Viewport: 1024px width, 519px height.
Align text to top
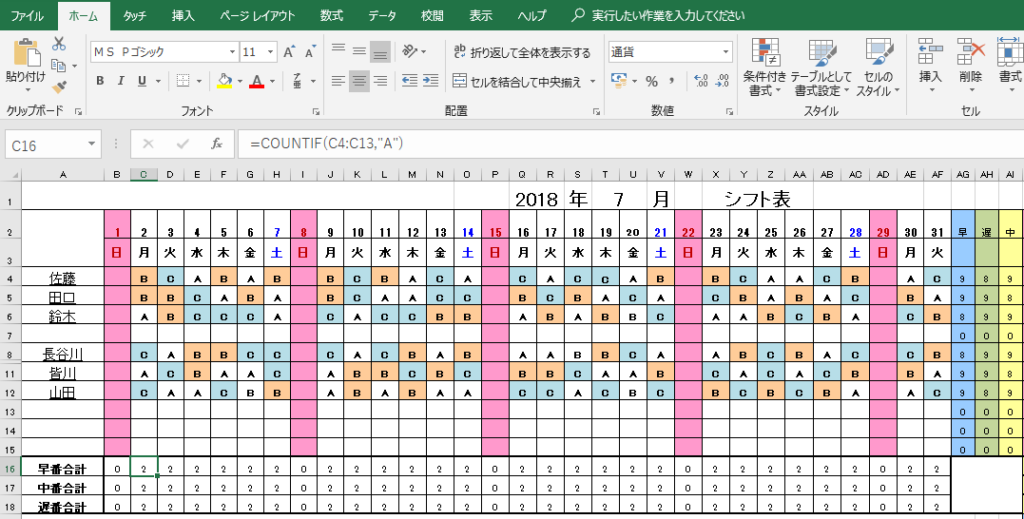[338, 50]
